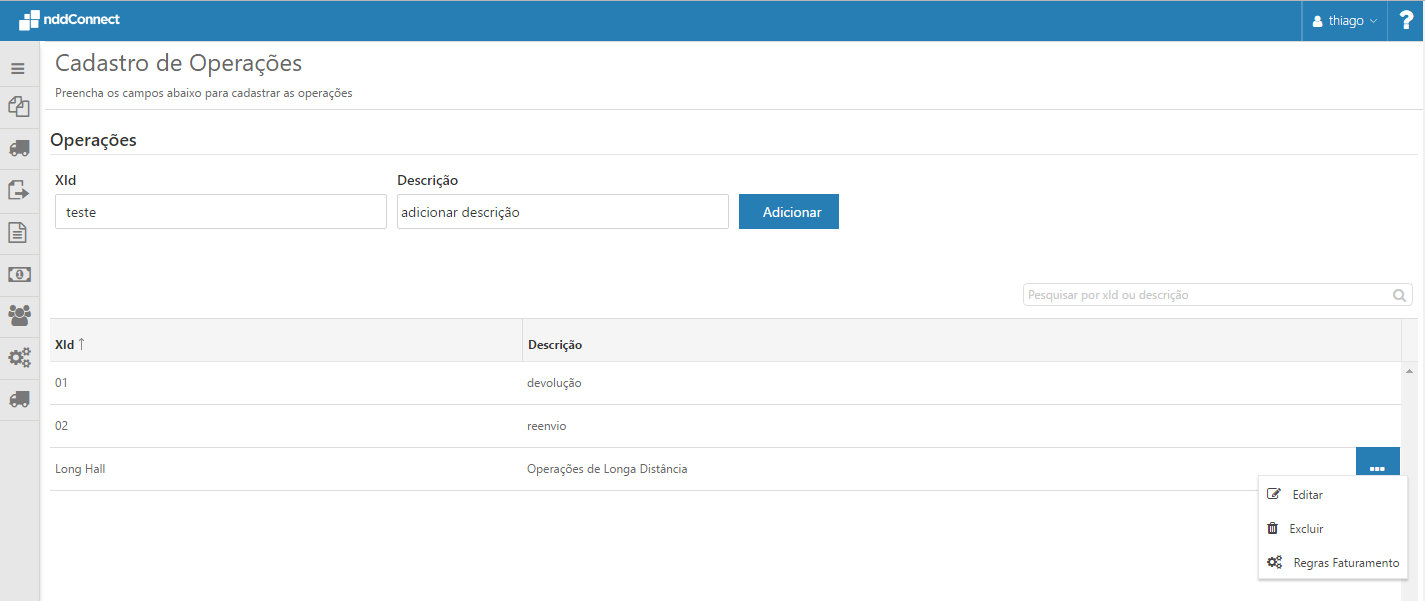The height and width of the screenshot is (601, 1425).
Task: Click the Descrição input field
Action: tap(562, 212)
